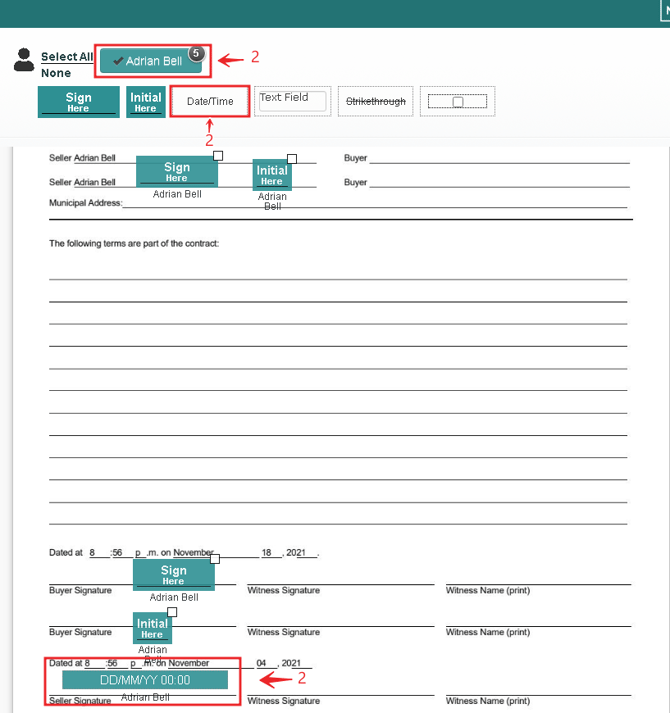Select the Adrian Bell signer button
This screenshot has height=713, width=670.
tap(149, 62)
